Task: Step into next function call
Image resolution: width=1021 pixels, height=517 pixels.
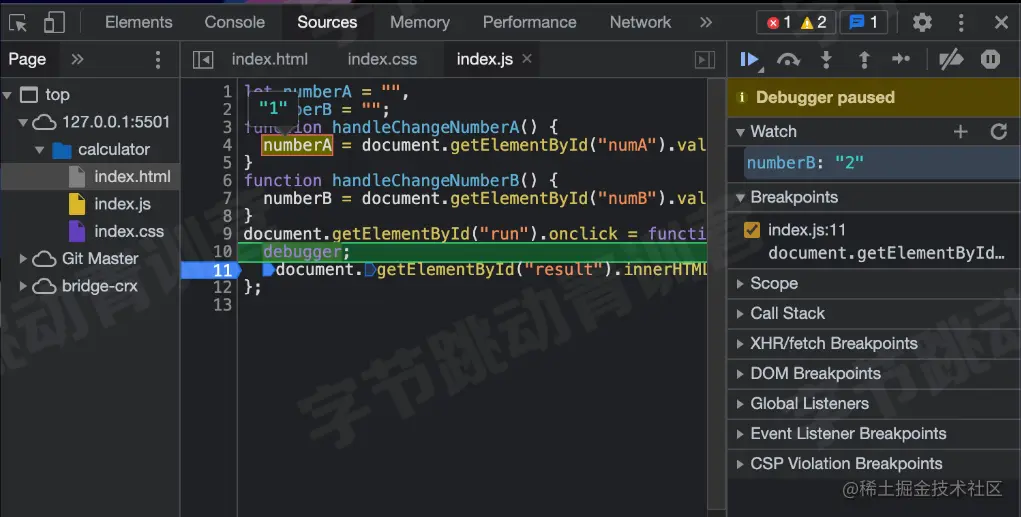Action: (x=826, y=60)
